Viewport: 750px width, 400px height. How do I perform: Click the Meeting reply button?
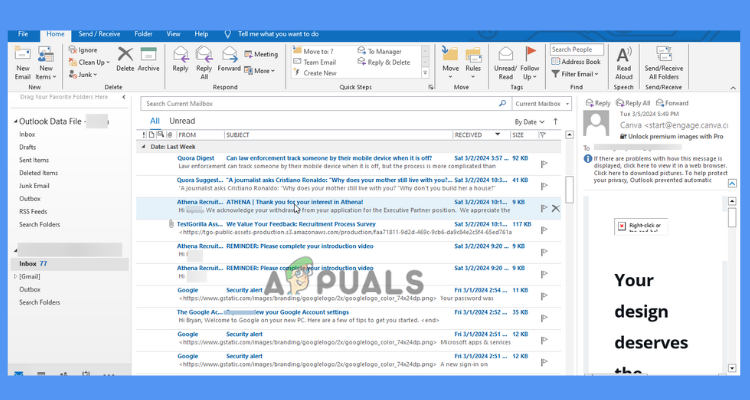coord(261,54)
